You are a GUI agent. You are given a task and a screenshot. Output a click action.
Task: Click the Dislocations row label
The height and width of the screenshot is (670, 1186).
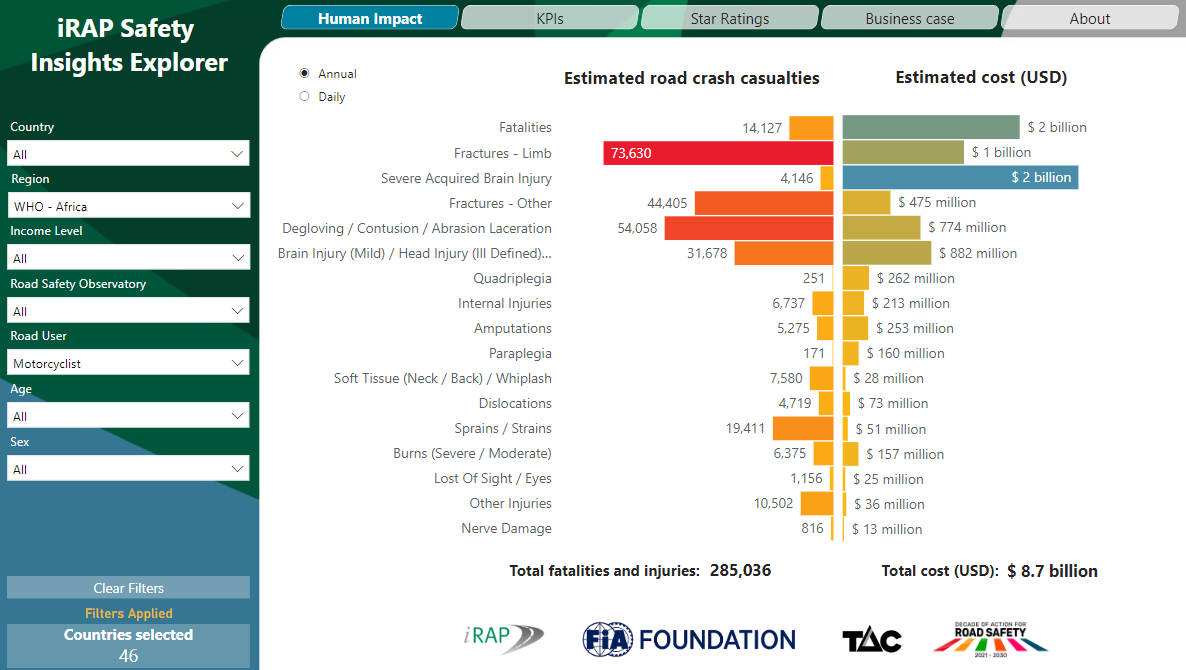tap(515, 403)
